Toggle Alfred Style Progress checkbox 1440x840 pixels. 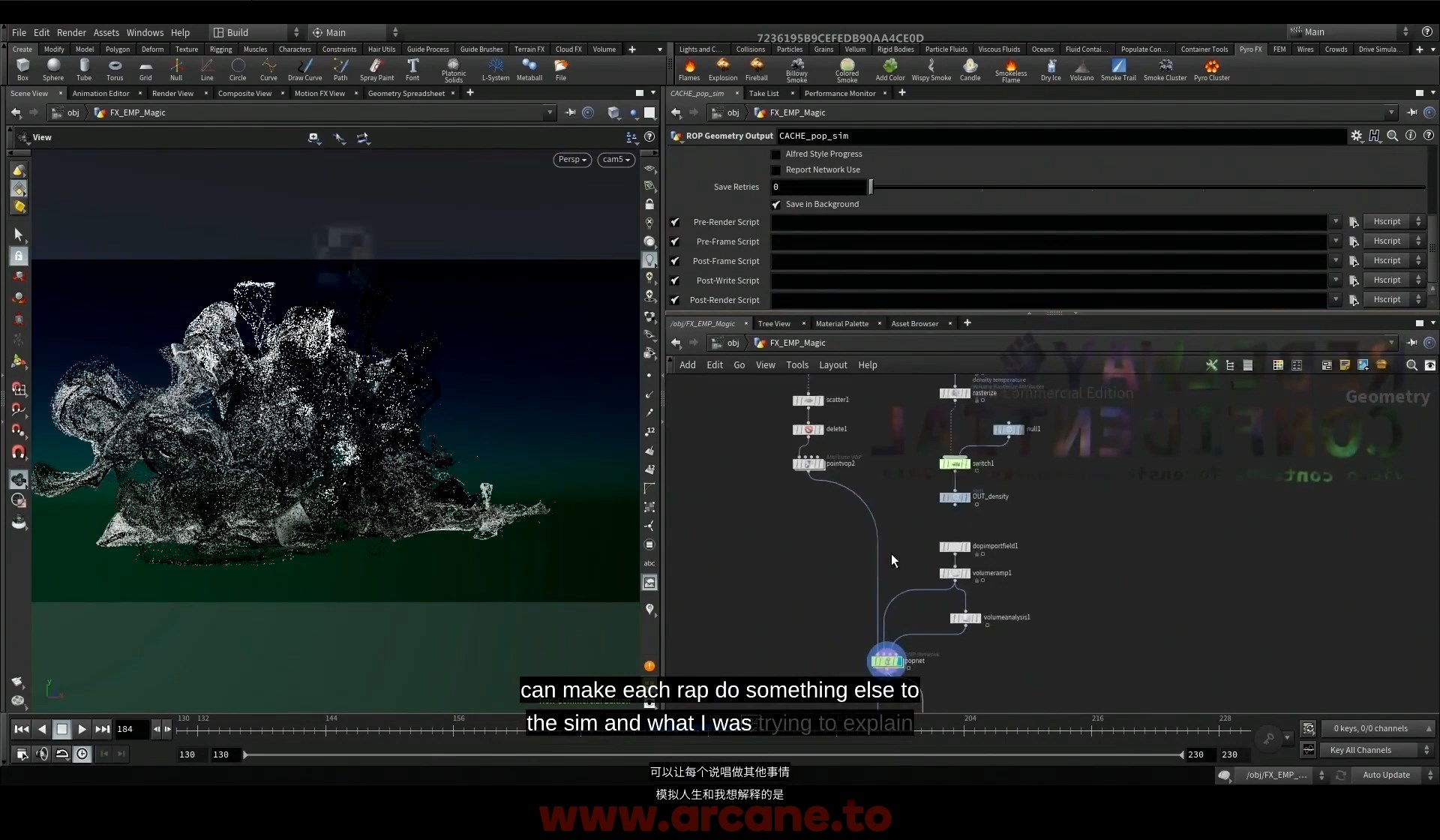(x=775, y=154)
